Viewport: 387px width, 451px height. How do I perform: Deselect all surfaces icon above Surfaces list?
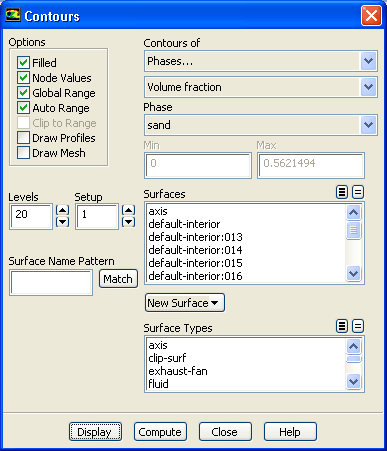click(x=358, y=192)
